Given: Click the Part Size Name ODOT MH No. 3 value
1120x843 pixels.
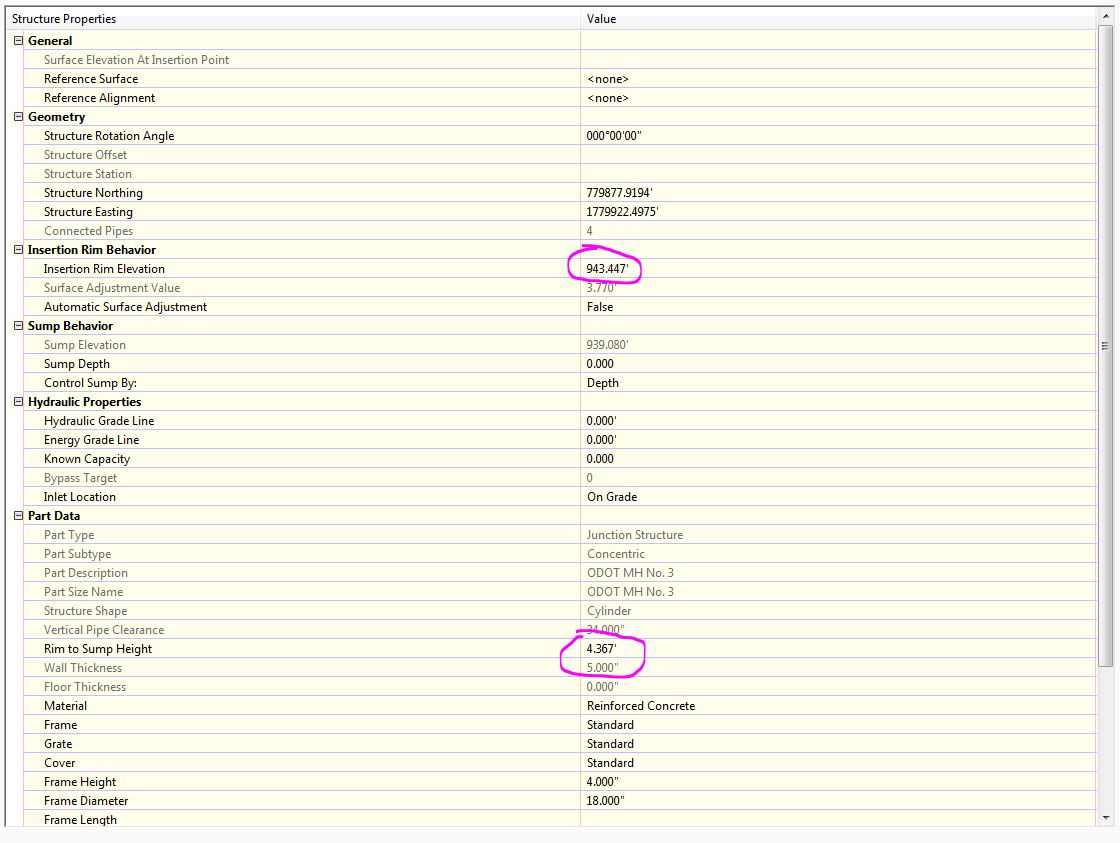Looking at the screenshot, I should (x=630, y=592).
